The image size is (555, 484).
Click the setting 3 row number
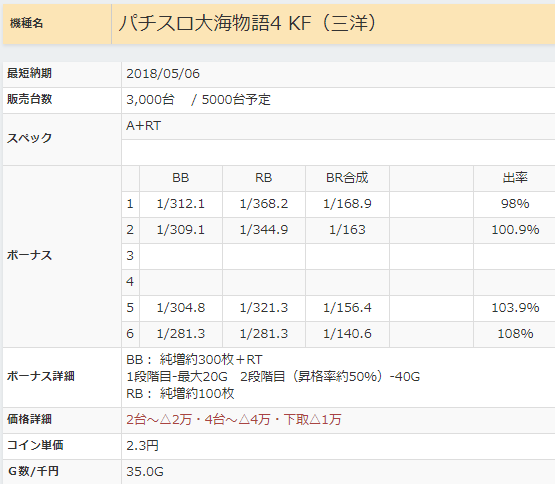pos(130,256)
